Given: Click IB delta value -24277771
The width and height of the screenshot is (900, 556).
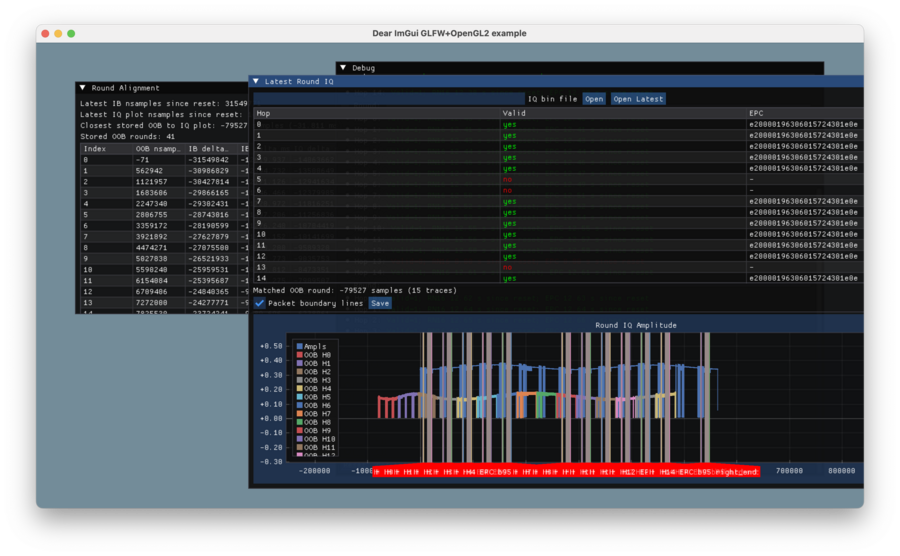Looking at the screenshot, I should (208, 303).
